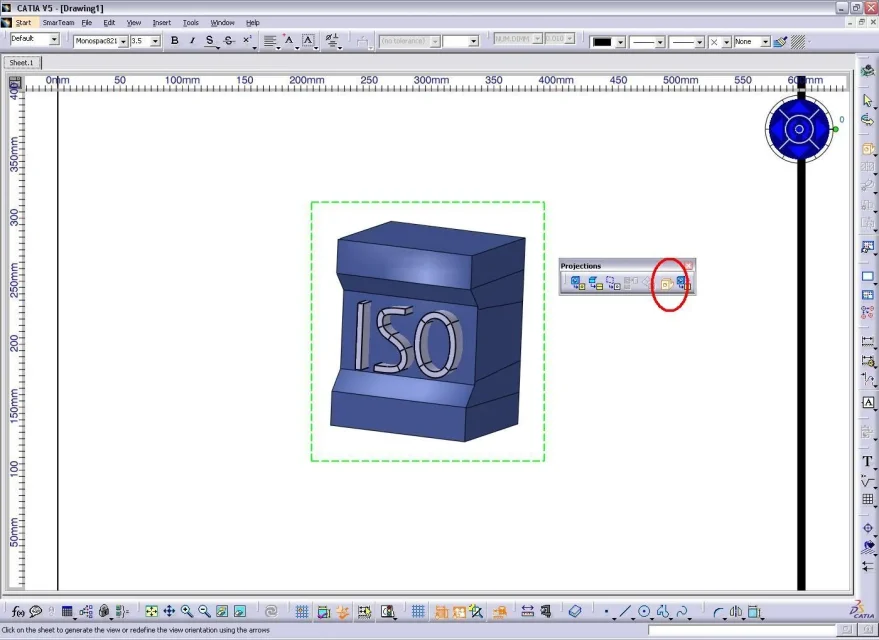879x640 pixels.
Task: Click the Zoom Out magnifier
Action: 205,611
